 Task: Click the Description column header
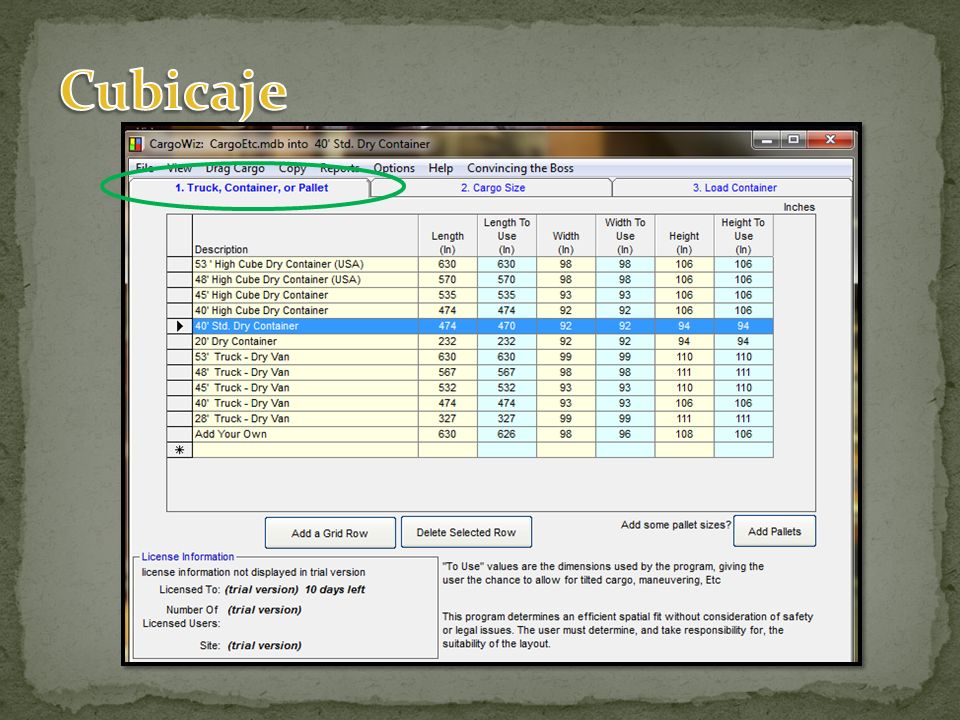point(306,236)
